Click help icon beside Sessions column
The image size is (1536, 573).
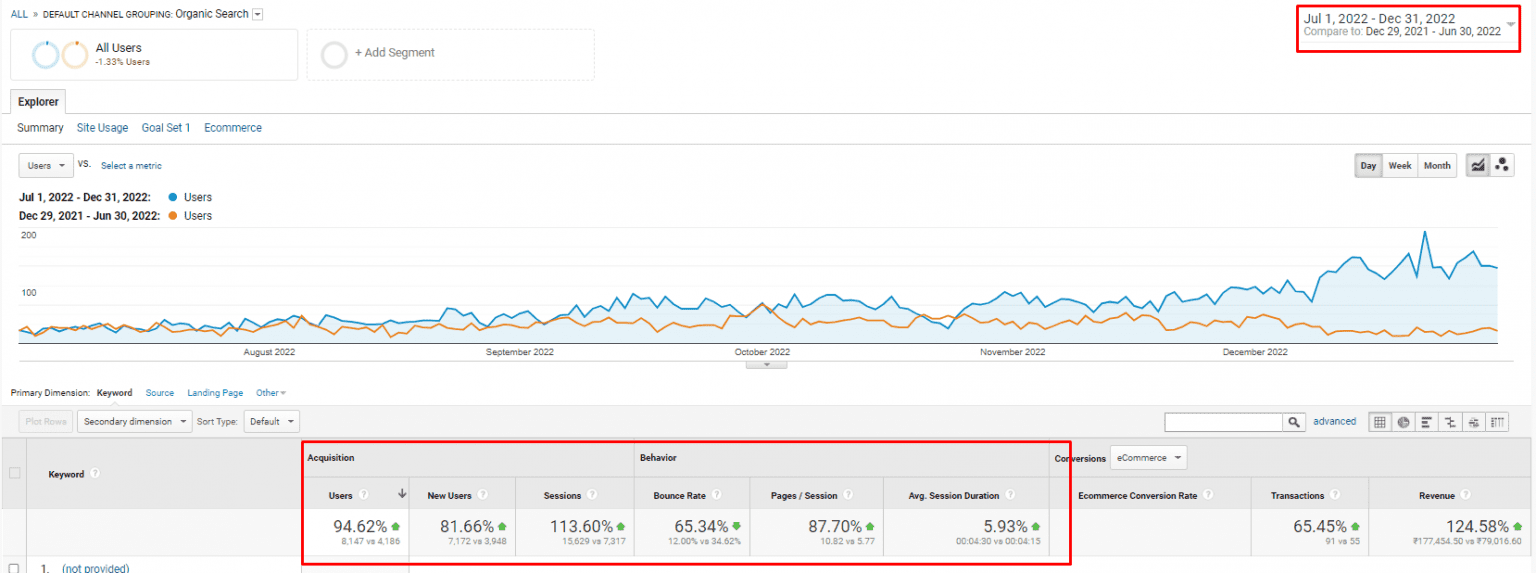coord(591,494)
